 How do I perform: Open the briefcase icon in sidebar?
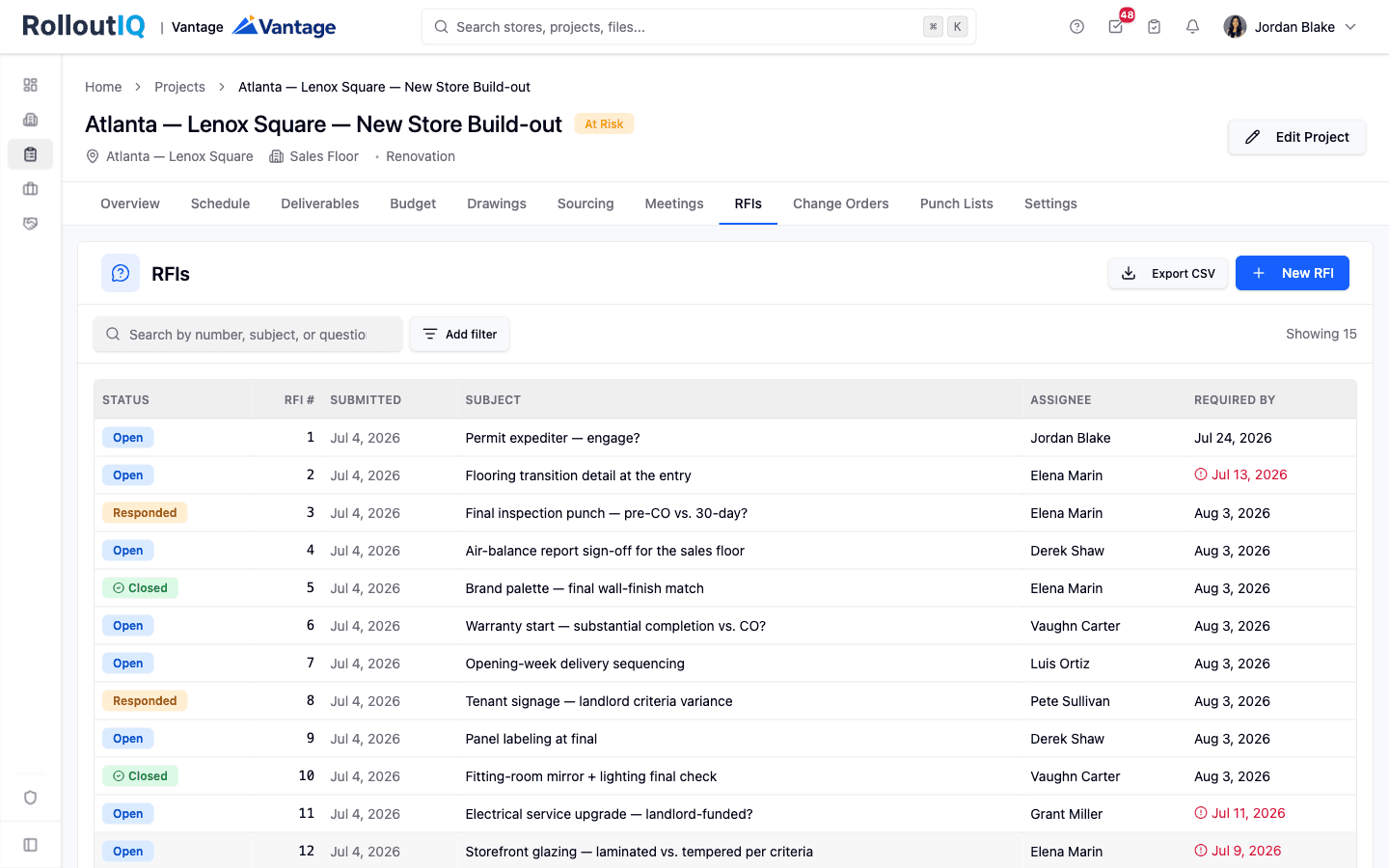30,189
